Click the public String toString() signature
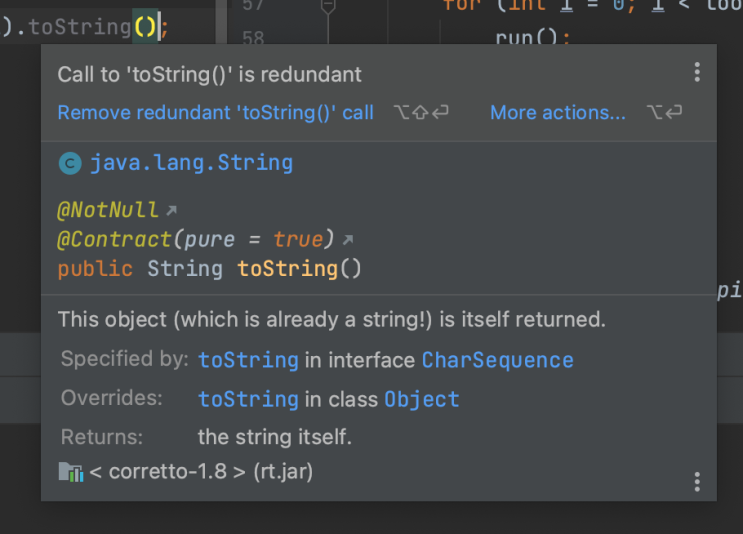 point(209,269)
